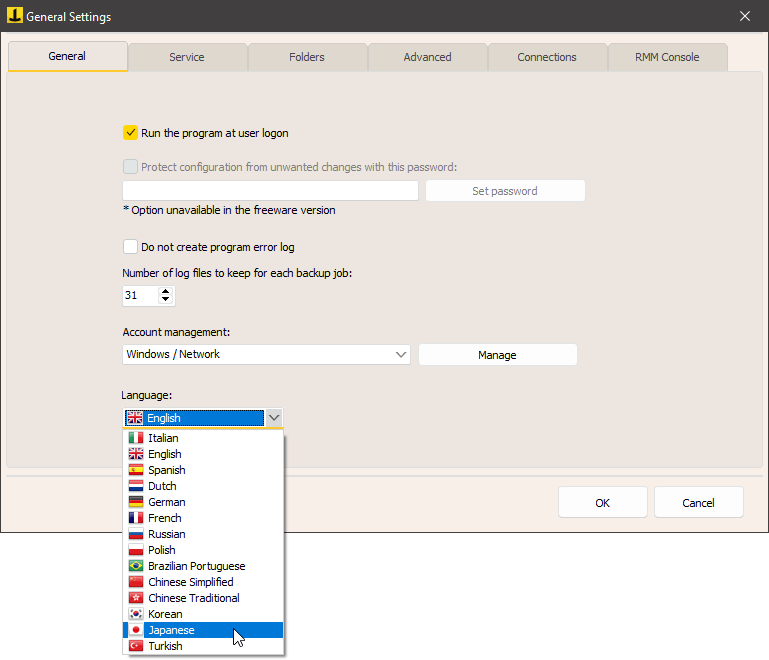Toggle Protect configuration with password checkbox
This screenshot has width=769, height=660.
pyautogui.click(x=130, y=167)
